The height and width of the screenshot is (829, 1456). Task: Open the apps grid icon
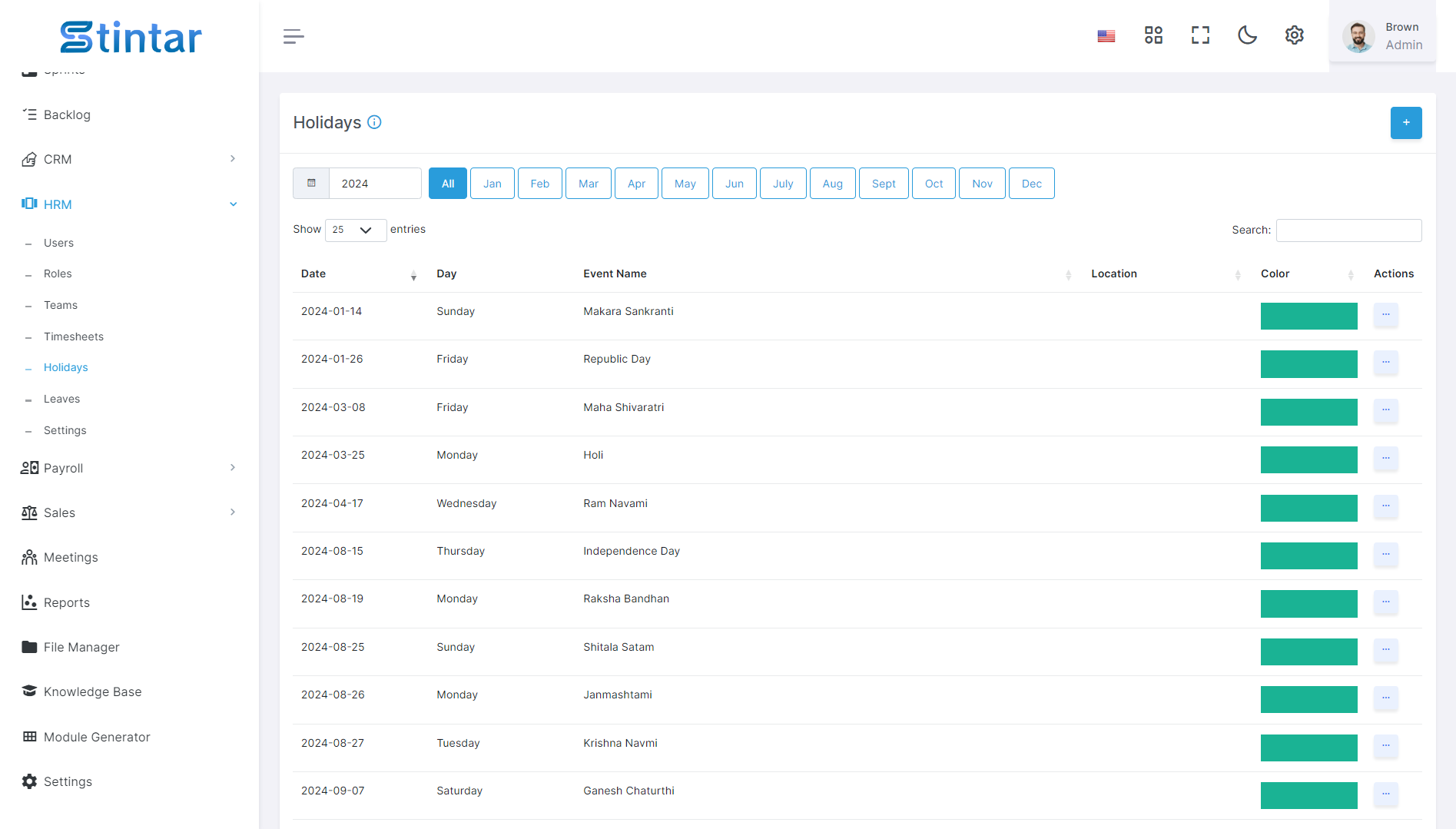[x=1153, y=35]
